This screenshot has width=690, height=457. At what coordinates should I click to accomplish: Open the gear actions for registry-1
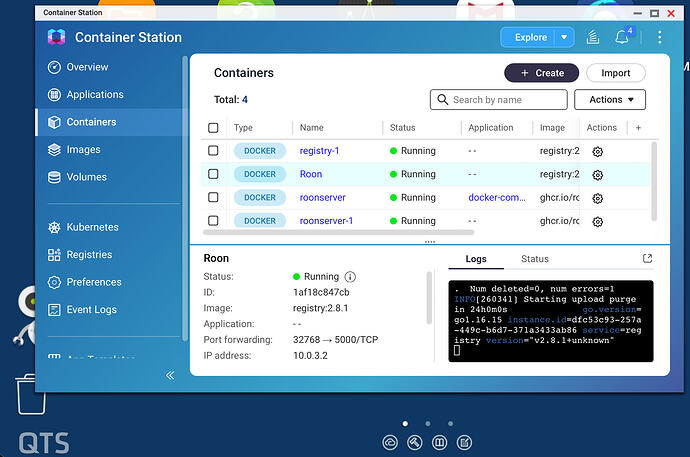click(x=597, y=152)
